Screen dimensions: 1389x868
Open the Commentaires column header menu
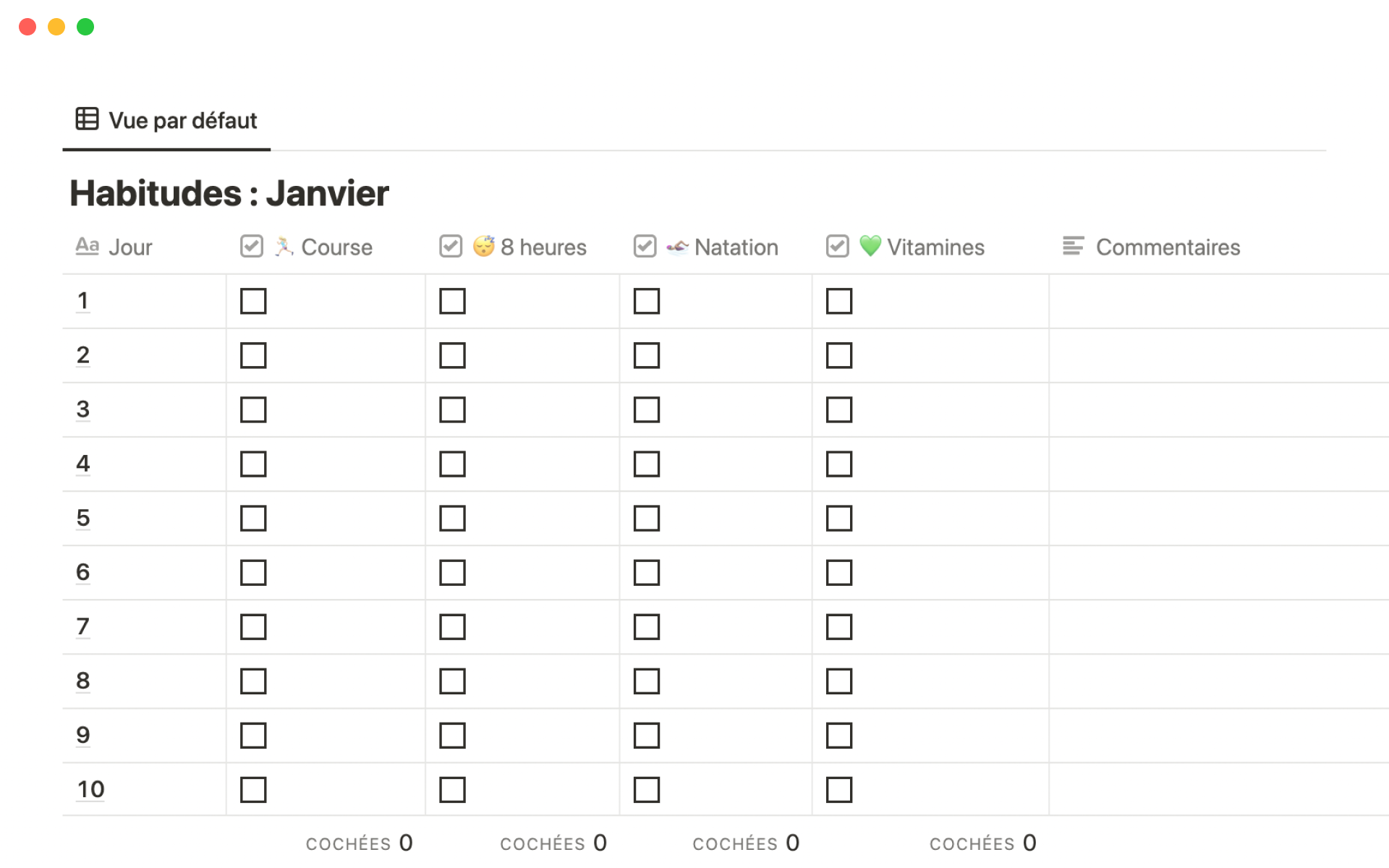coord(1167,247)
